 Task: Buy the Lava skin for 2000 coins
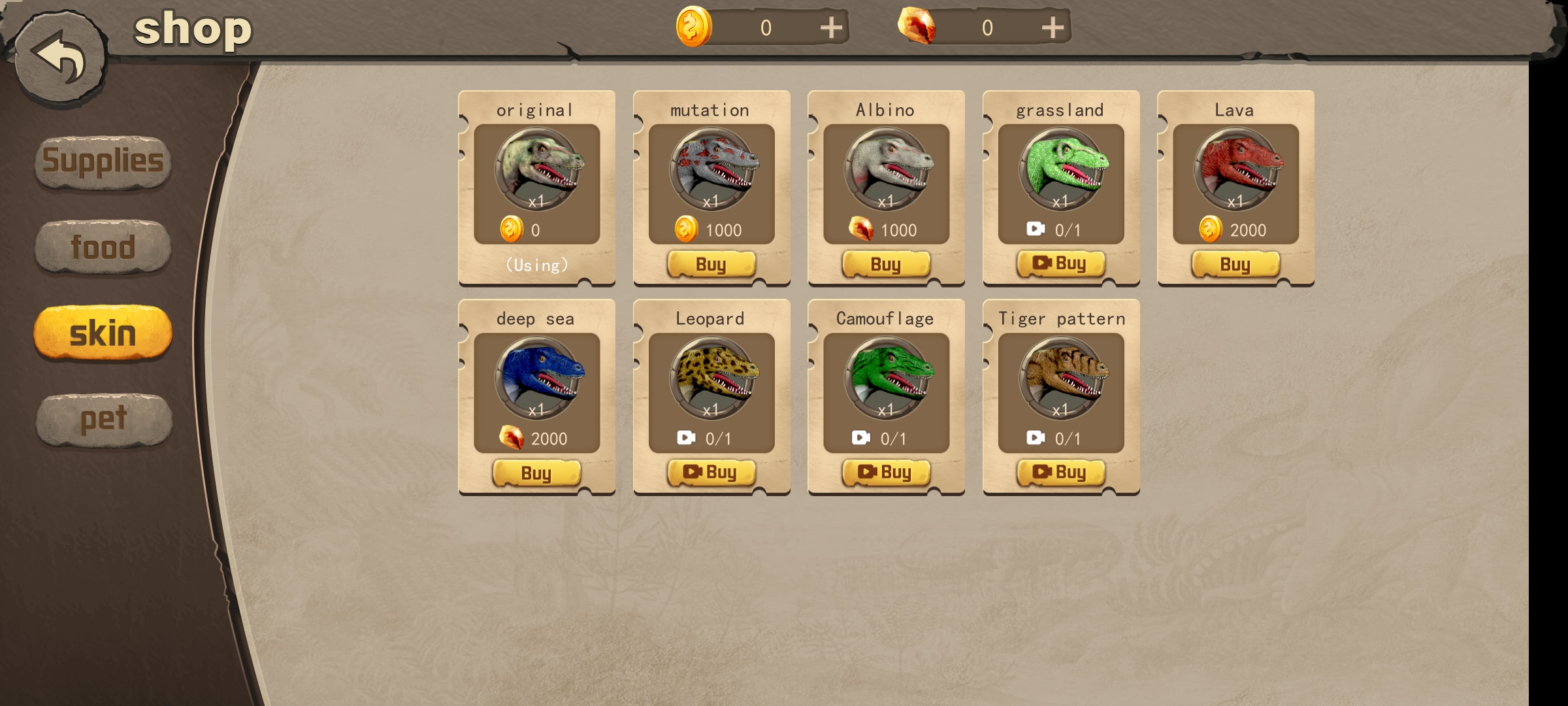(1235, 264)
